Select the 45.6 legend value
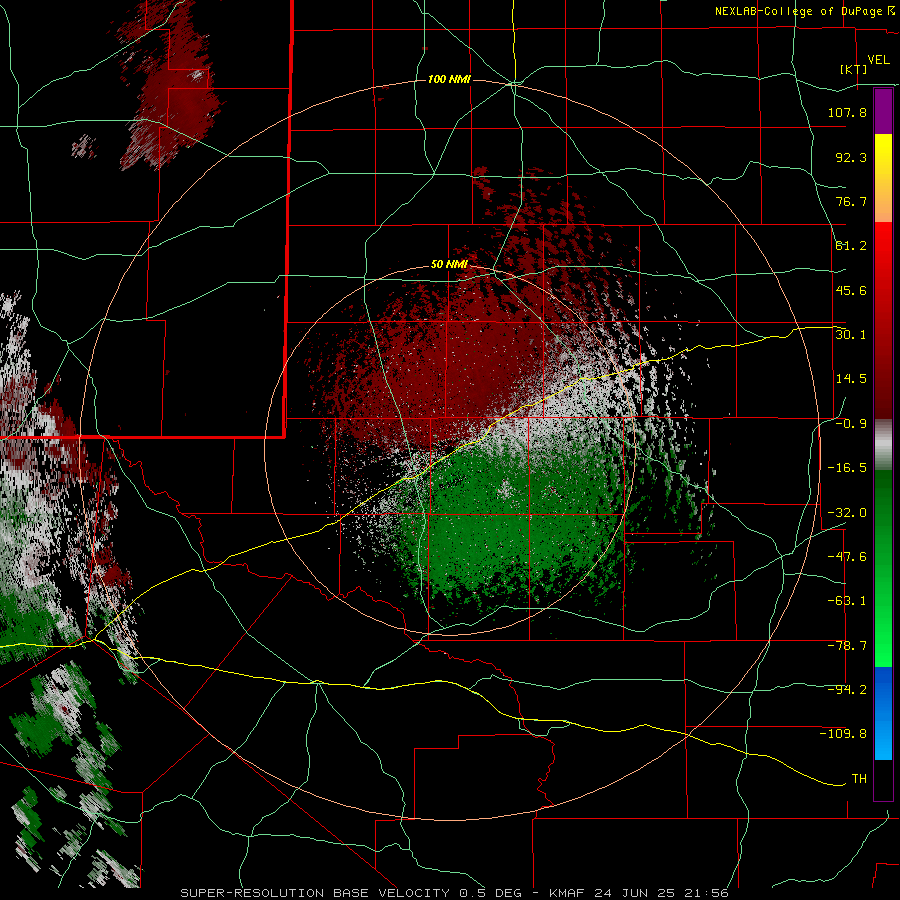The height and width of the screenshot is (900, 900). (851, 290)
